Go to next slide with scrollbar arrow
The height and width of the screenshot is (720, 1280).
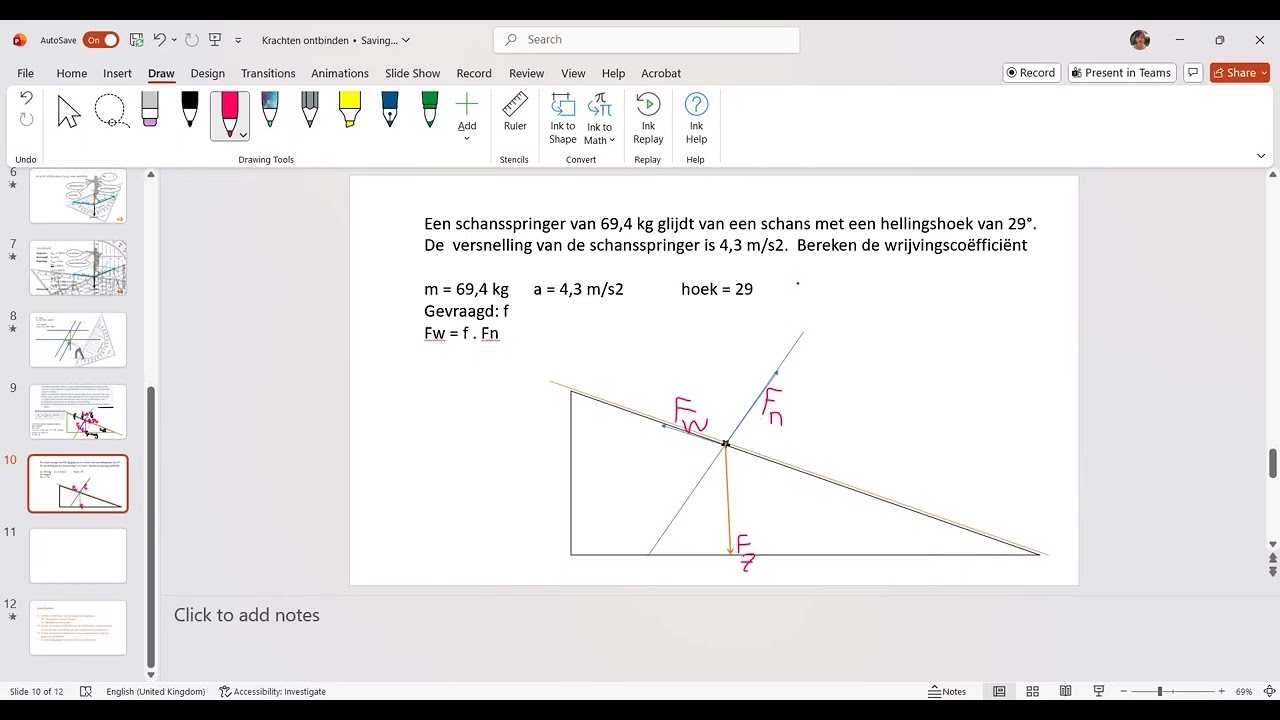(x=1273, y=570)
